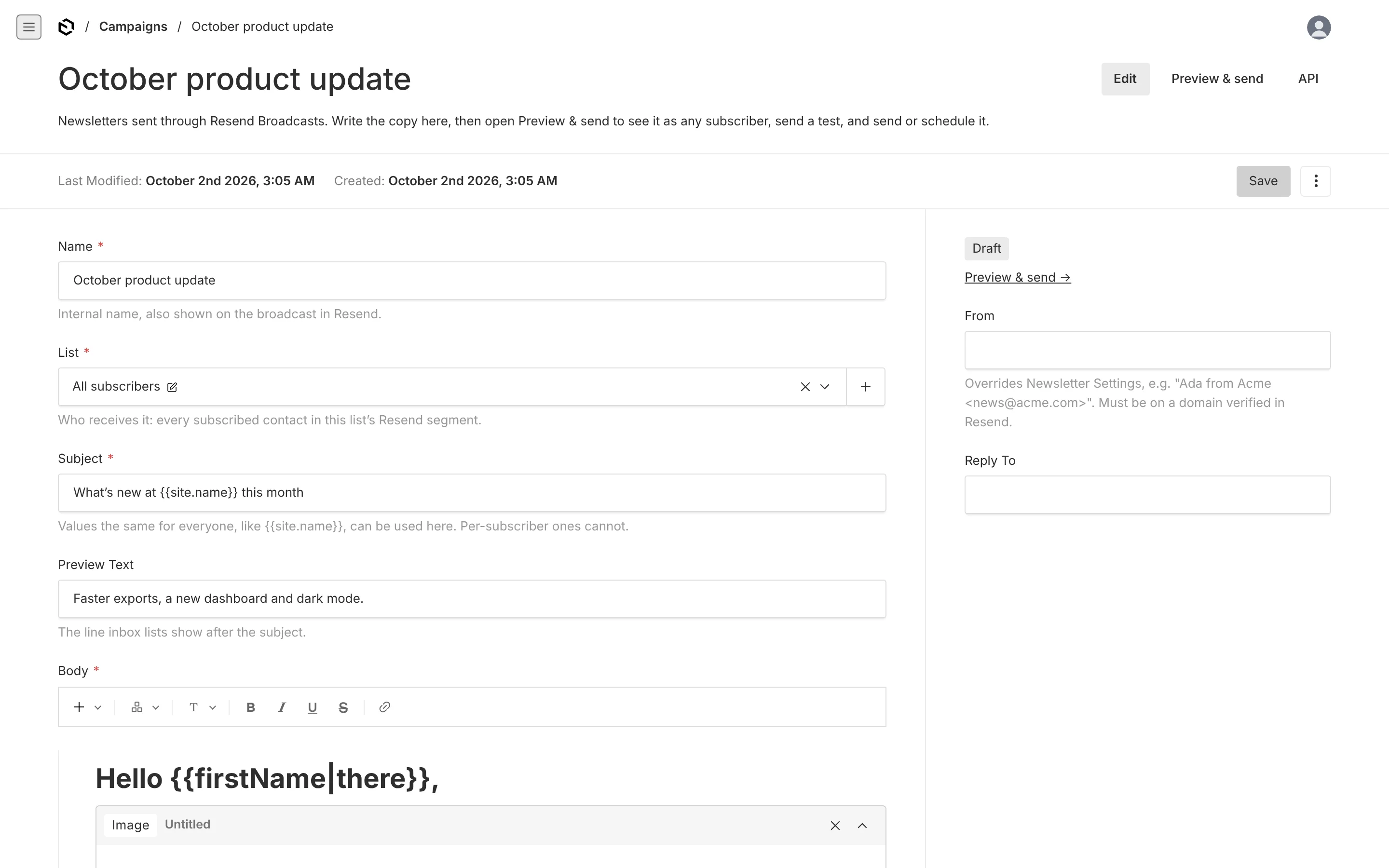1389x868 pixels.
Task: Click the From input field
Action: pos(1147,350)
